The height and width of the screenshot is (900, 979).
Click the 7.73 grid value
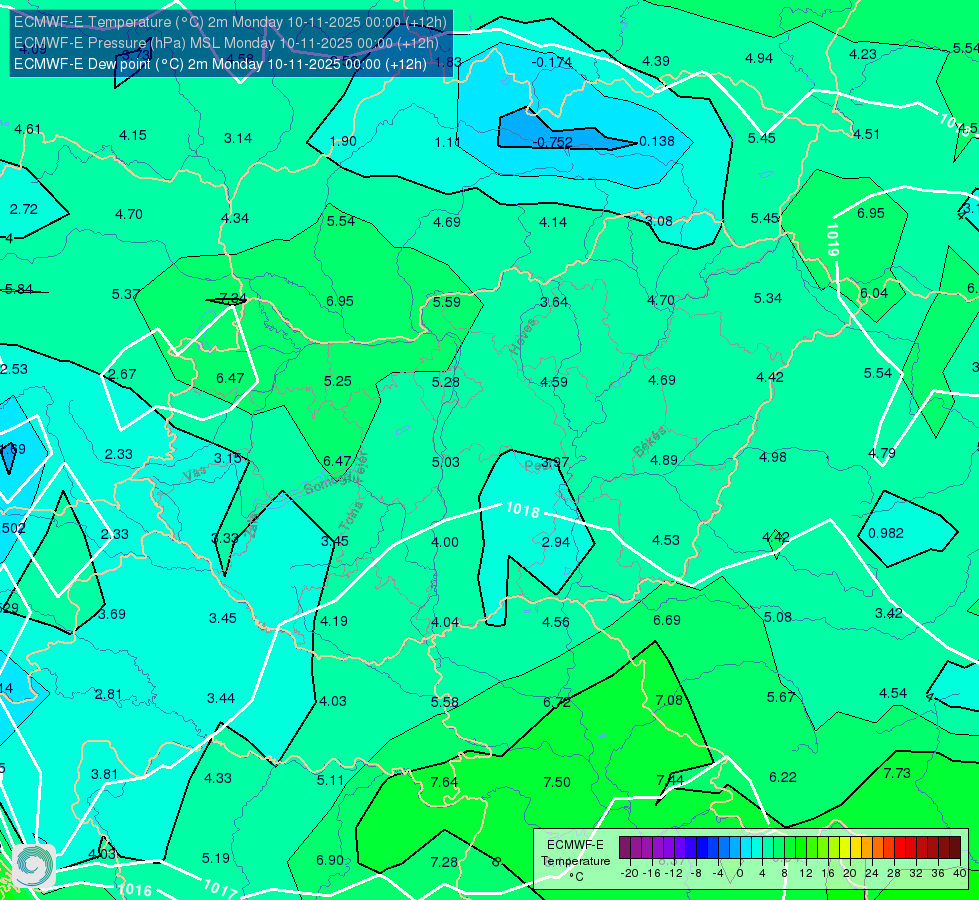point(897,773)
